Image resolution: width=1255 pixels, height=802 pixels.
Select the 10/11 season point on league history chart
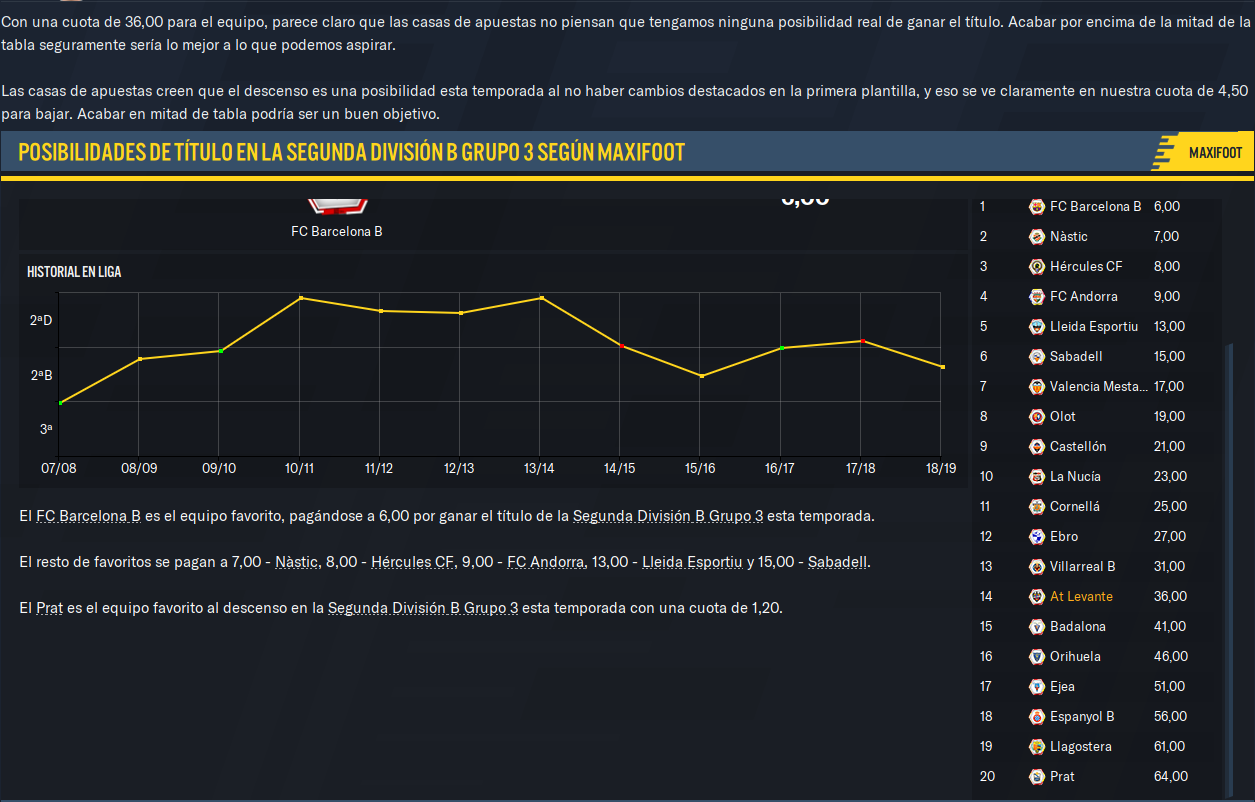click(x=300, y=298)
